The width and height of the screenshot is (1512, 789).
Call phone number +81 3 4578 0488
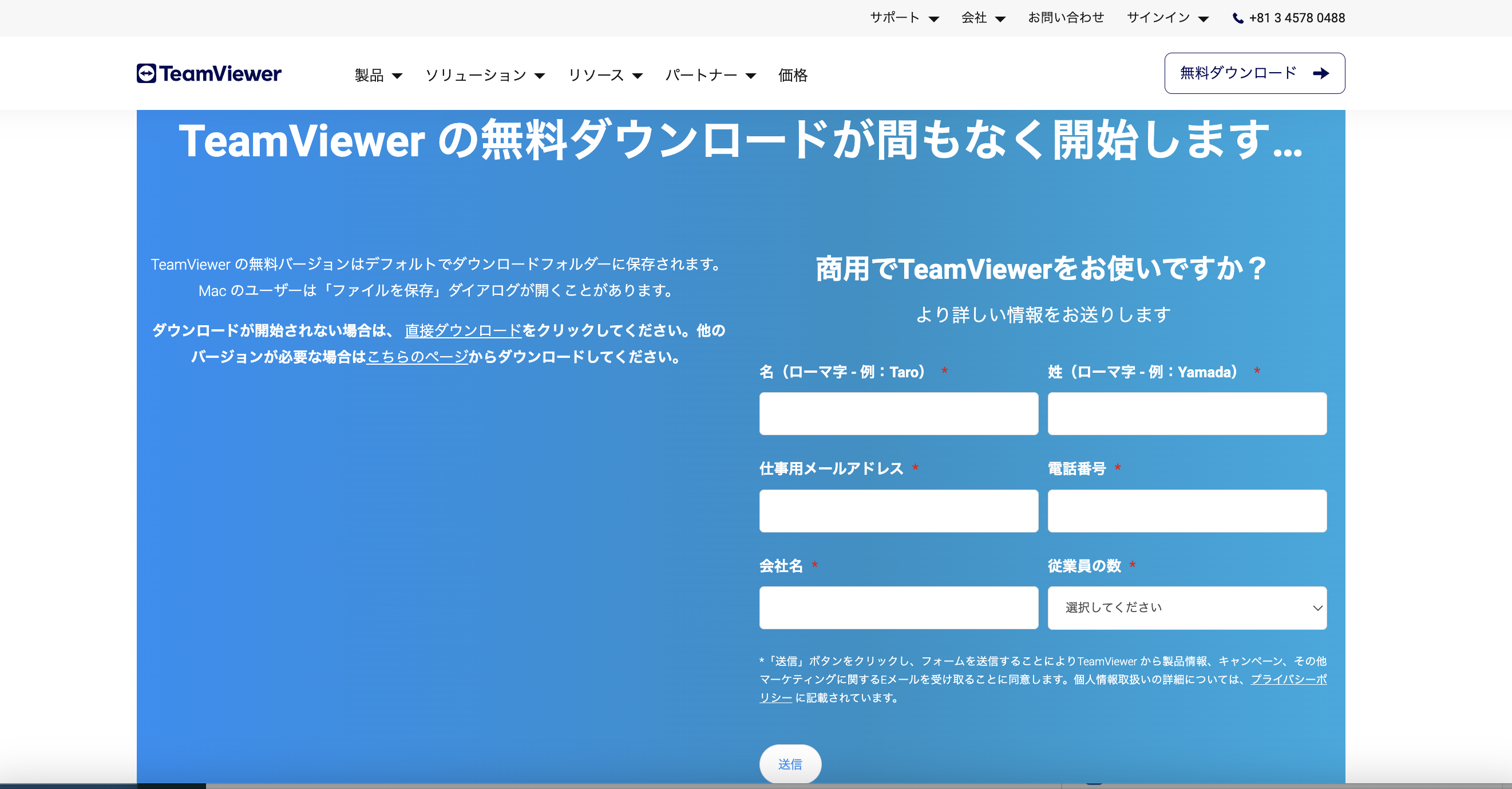click(1297, 18)
